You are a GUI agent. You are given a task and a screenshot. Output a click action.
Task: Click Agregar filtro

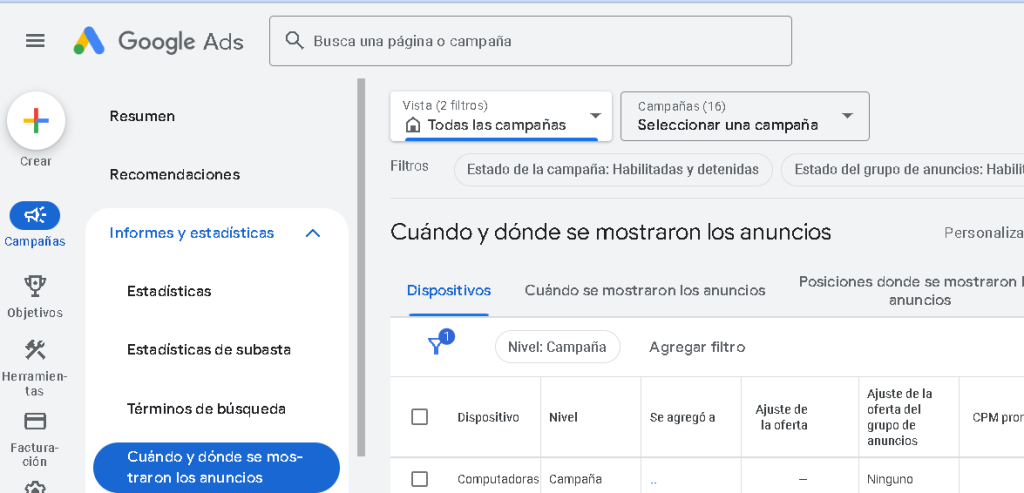(697, 347)
